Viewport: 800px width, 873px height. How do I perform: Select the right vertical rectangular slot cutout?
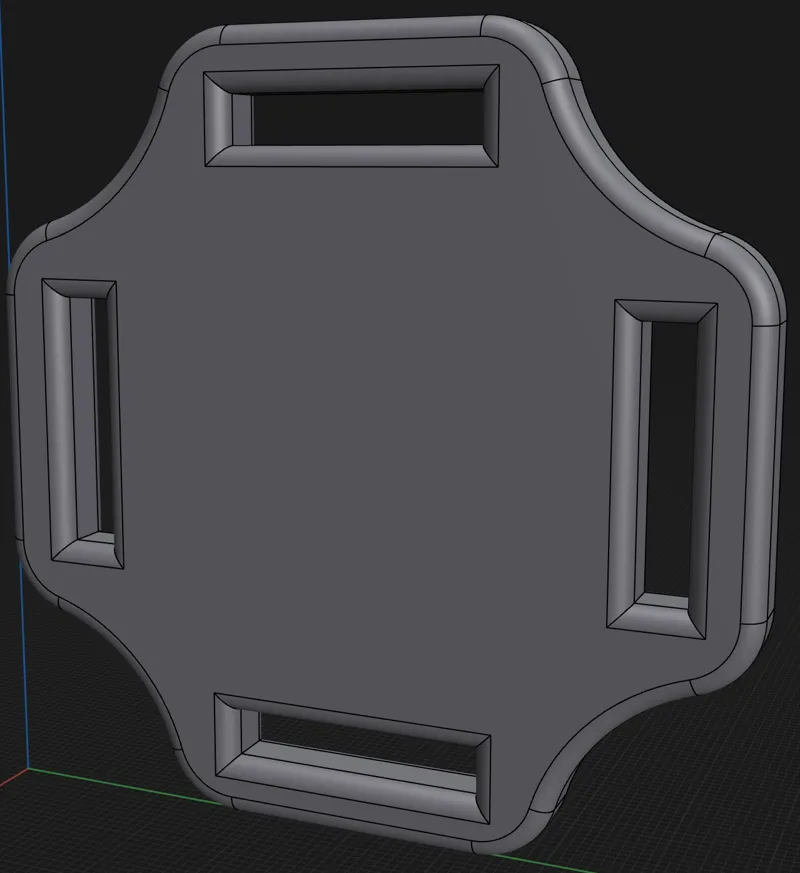pyautogui.click(x=661, y=469)
